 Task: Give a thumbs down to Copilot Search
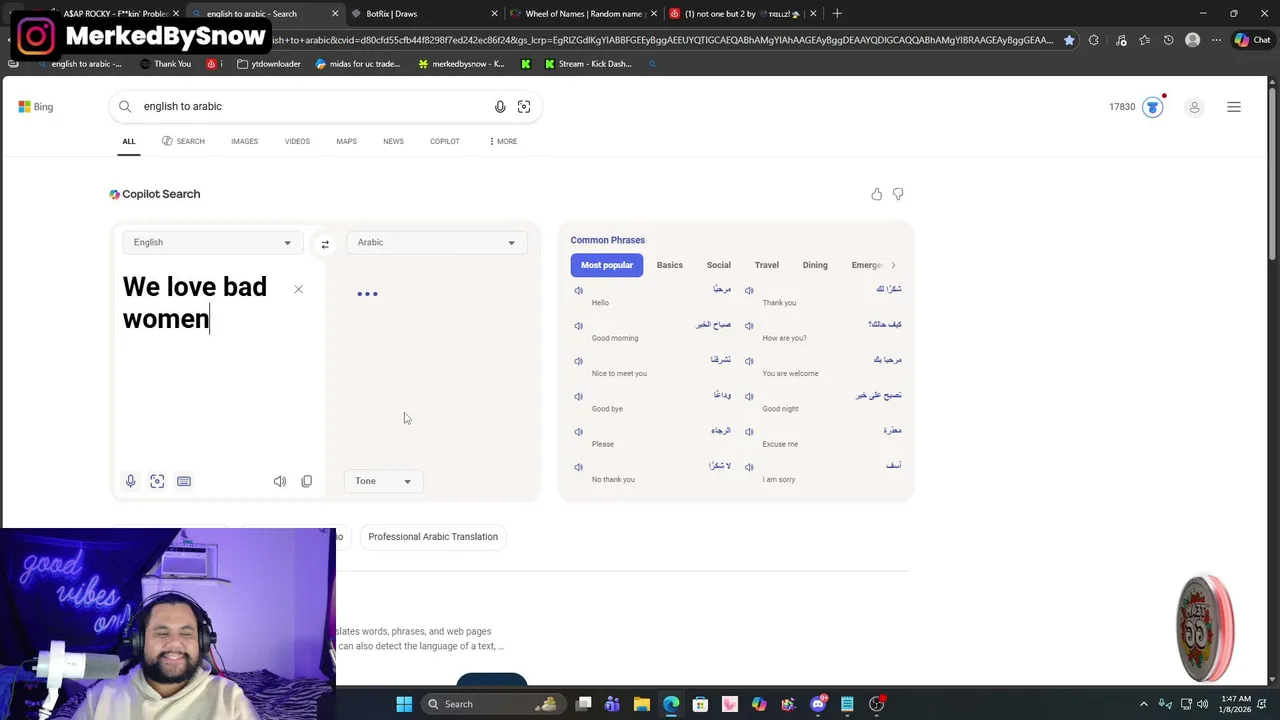pos(898,194)
